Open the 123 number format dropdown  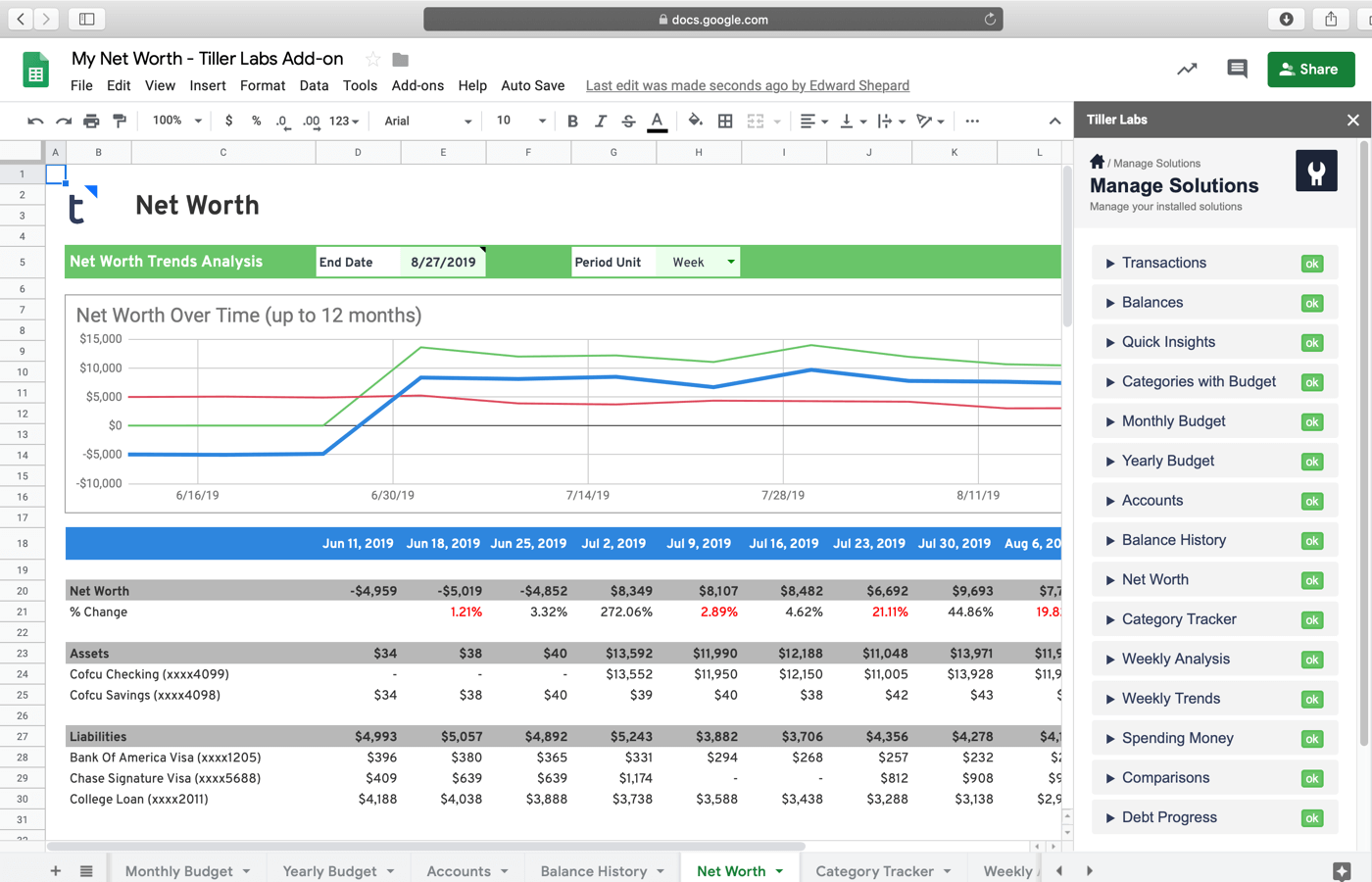[344, 122]
